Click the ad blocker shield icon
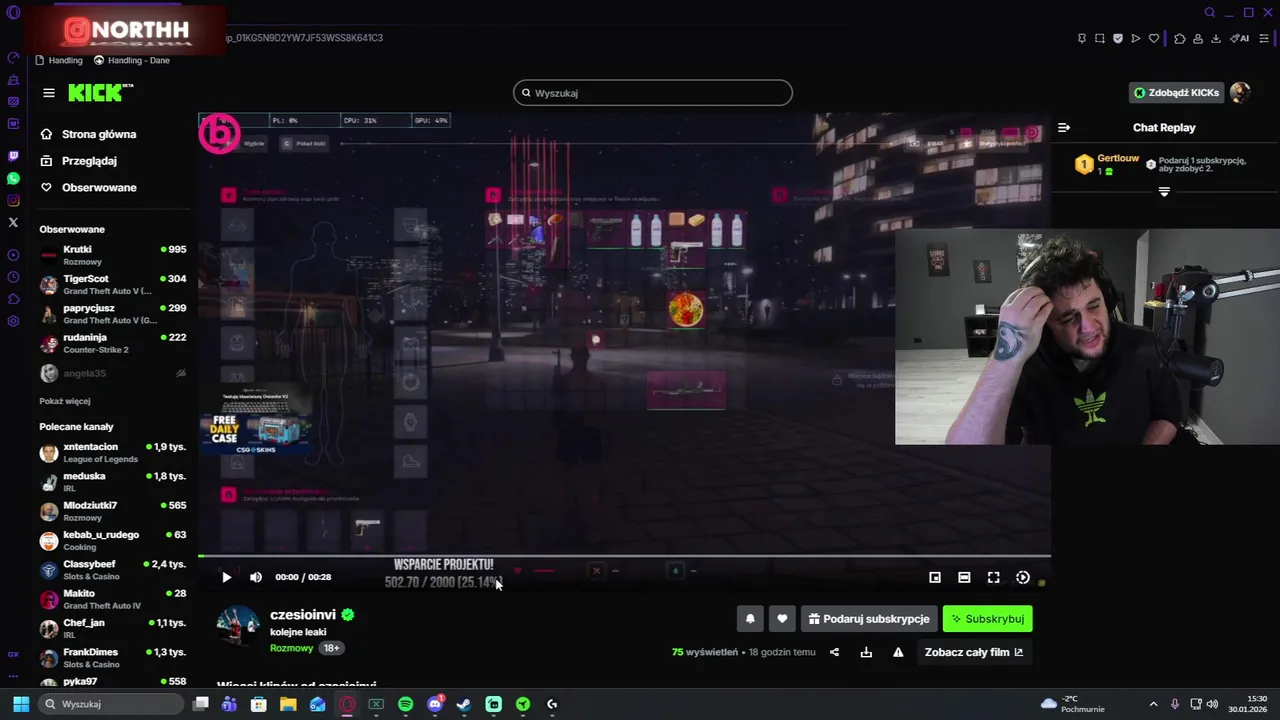Image resolution: width=1280 pixels, height=720 pixels. (1118, 38)
